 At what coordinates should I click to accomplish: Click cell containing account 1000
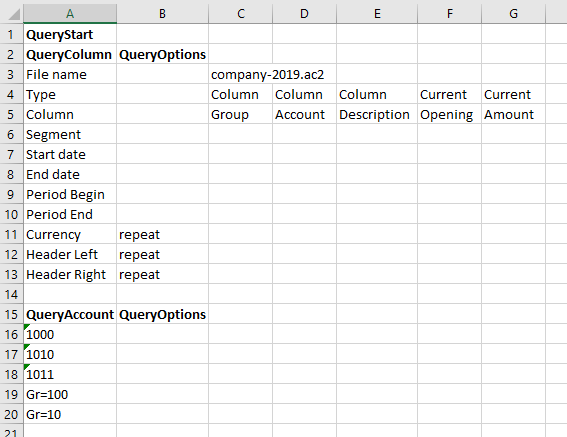(x=70, y=335)
